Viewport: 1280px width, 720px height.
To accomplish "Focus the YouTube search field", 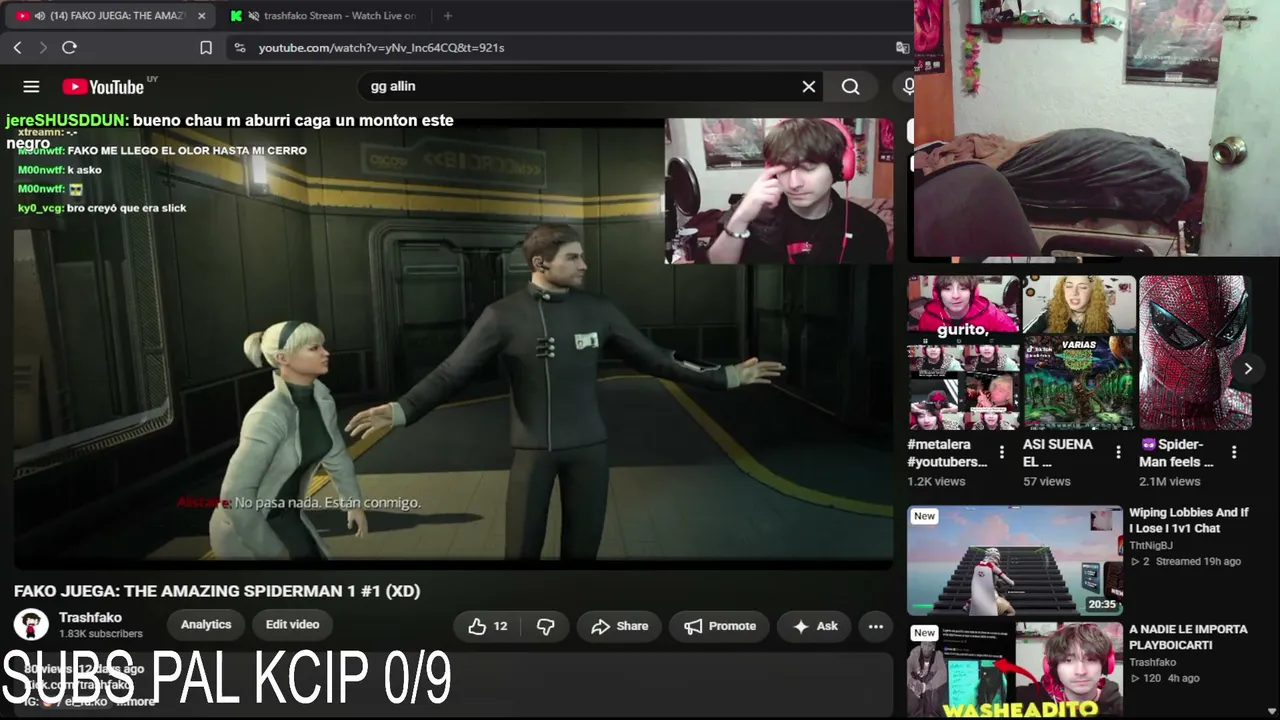I will [580, 87].
